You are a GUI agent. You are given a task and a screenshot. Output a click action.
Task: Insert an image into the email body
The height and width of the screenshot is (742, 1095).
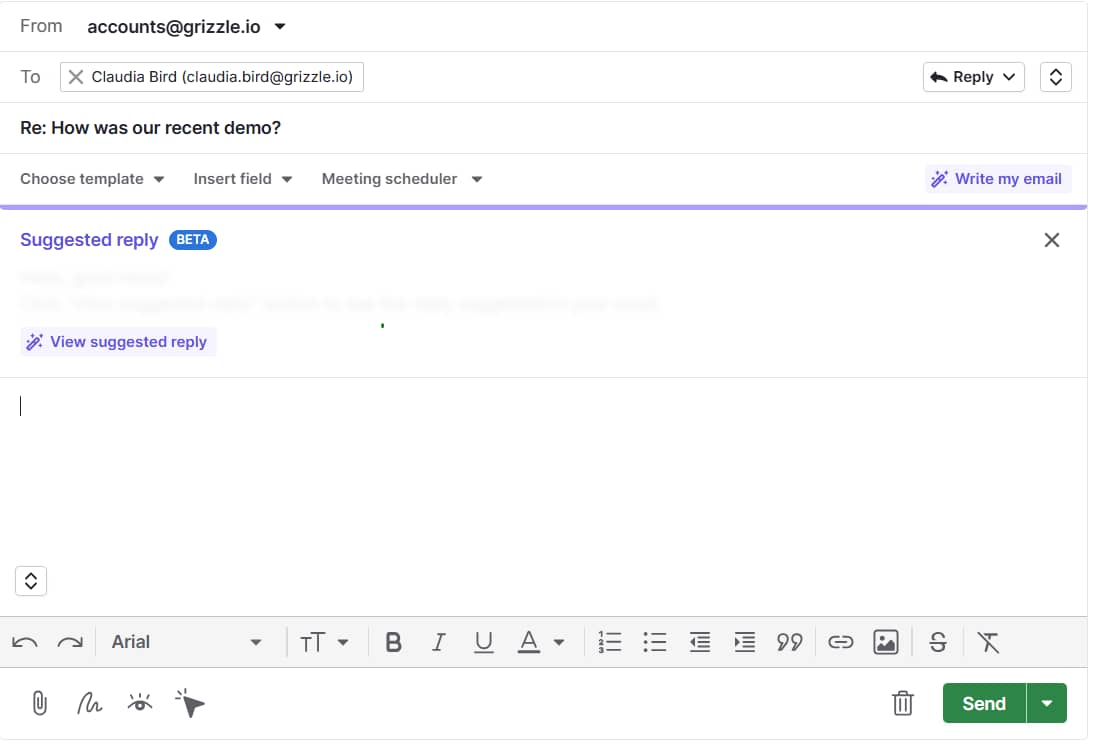click(x=887, y=642)
